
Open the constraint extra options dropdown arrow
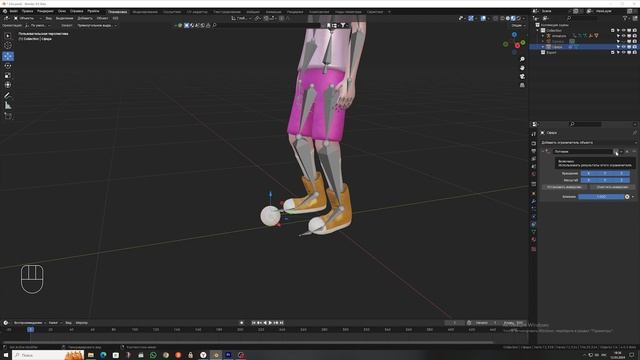point(622,152)
